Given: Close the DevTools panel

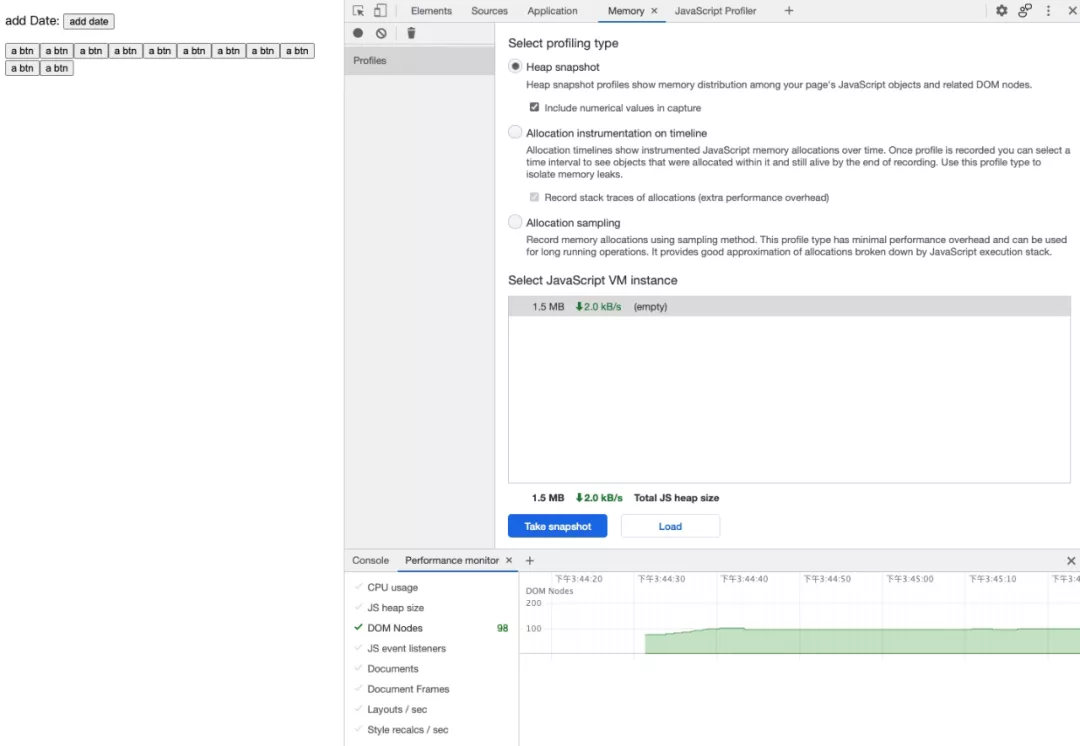Looking at the screenshot, I should (x=1072, y=11).
